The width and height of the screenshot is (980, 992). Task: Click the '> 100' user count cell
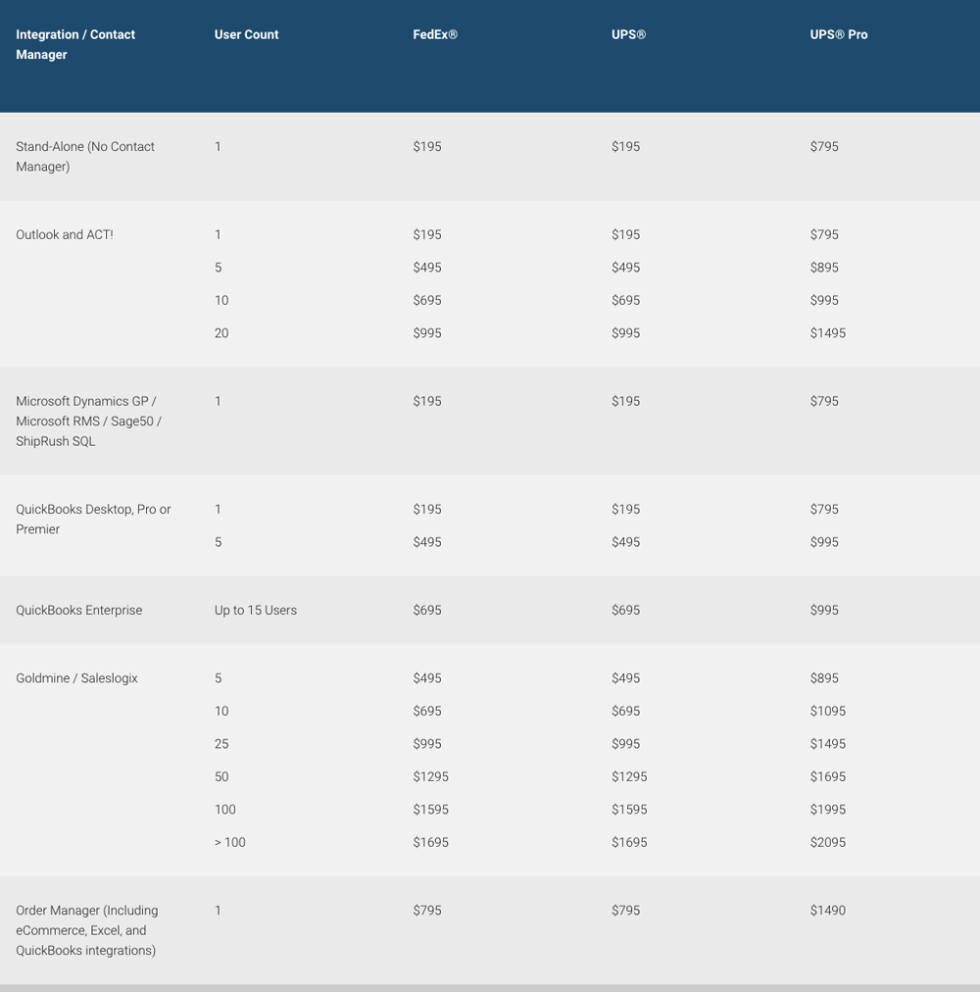(x=230, y=843)
